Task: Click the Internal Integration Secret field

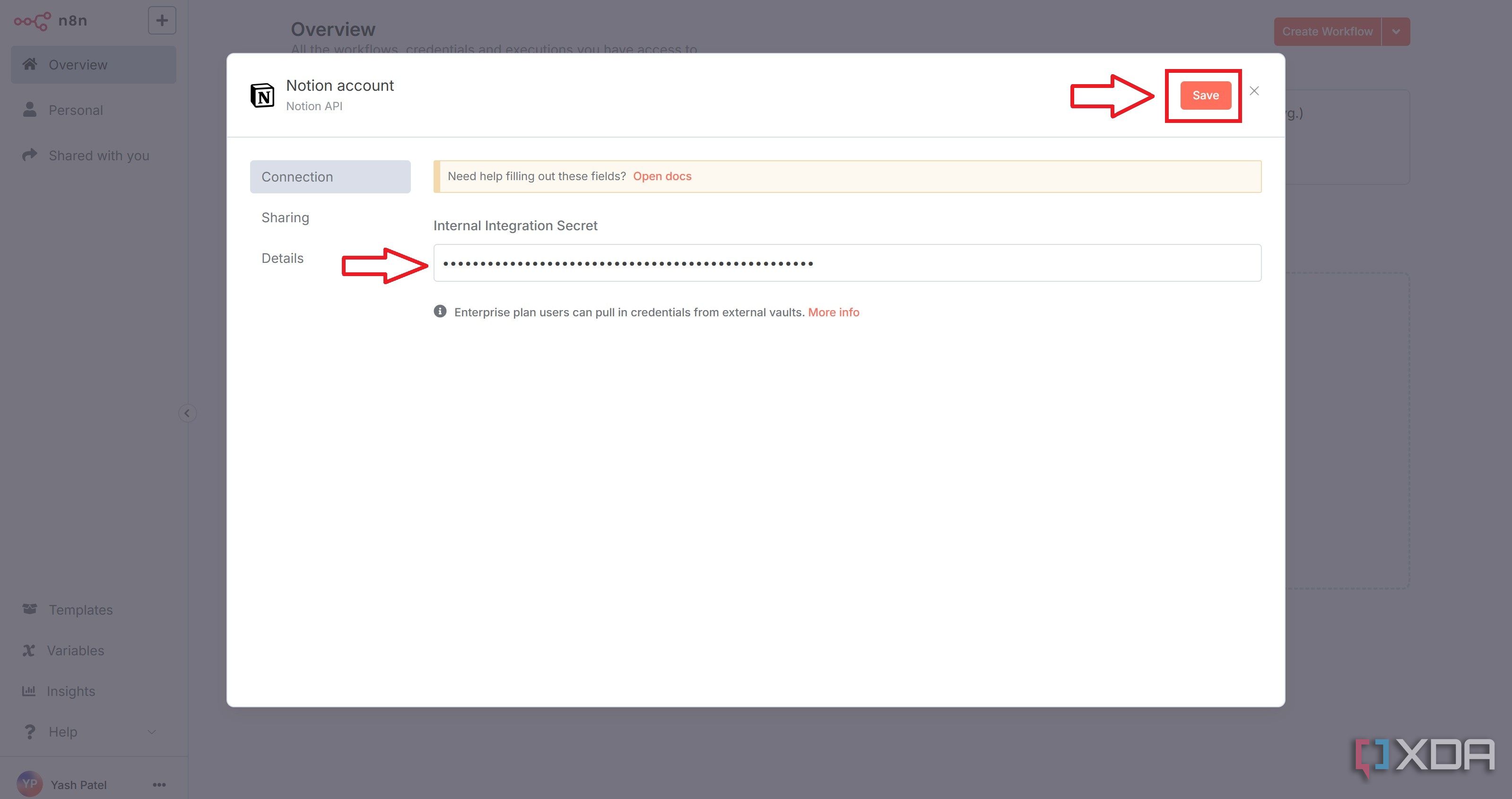Action: point(847,263)
